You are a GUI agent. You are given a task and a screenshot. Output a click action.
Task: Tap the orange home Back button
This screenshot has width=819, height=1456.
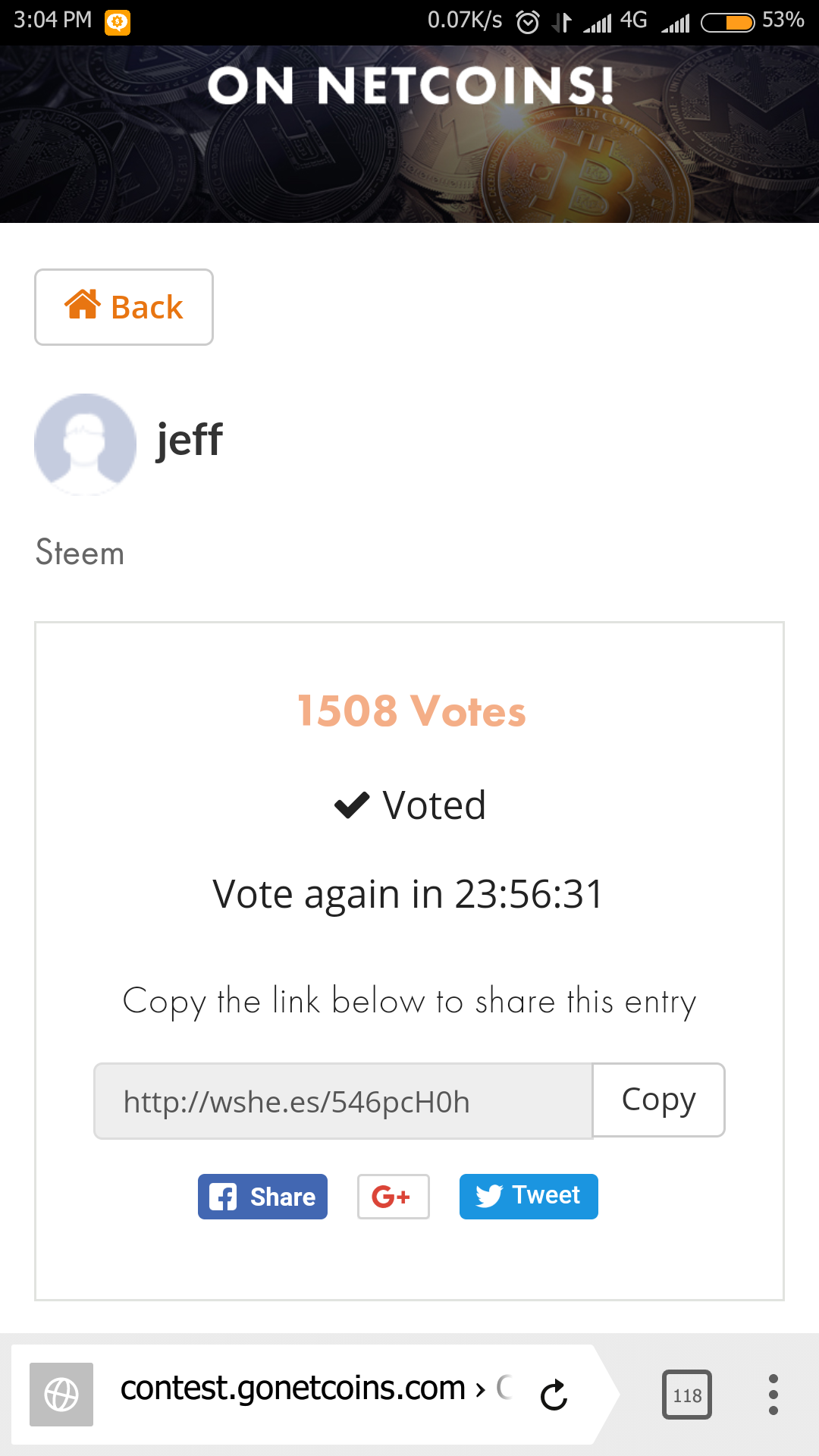tap(124, 307)
